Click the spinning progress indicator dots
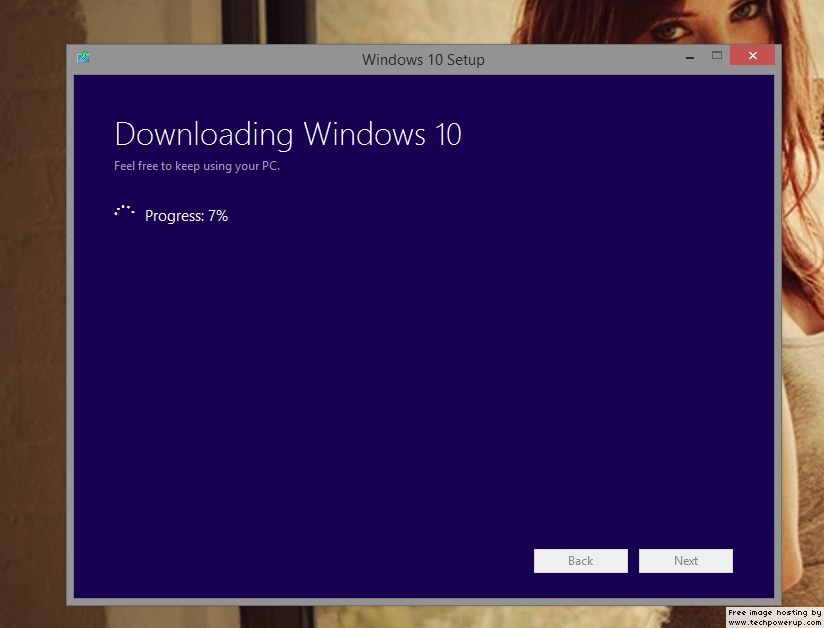This screenshot has width=824, height=628. click(125, 211)
